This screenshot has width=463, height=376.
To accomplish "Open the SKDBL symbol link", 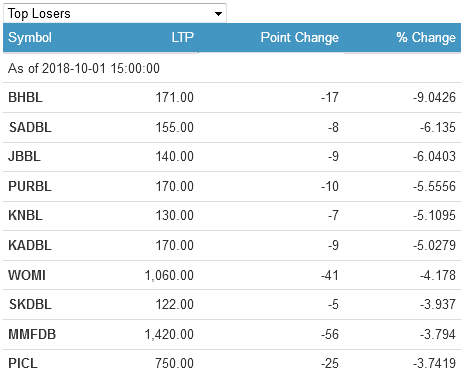I will (x=30, y=304).
